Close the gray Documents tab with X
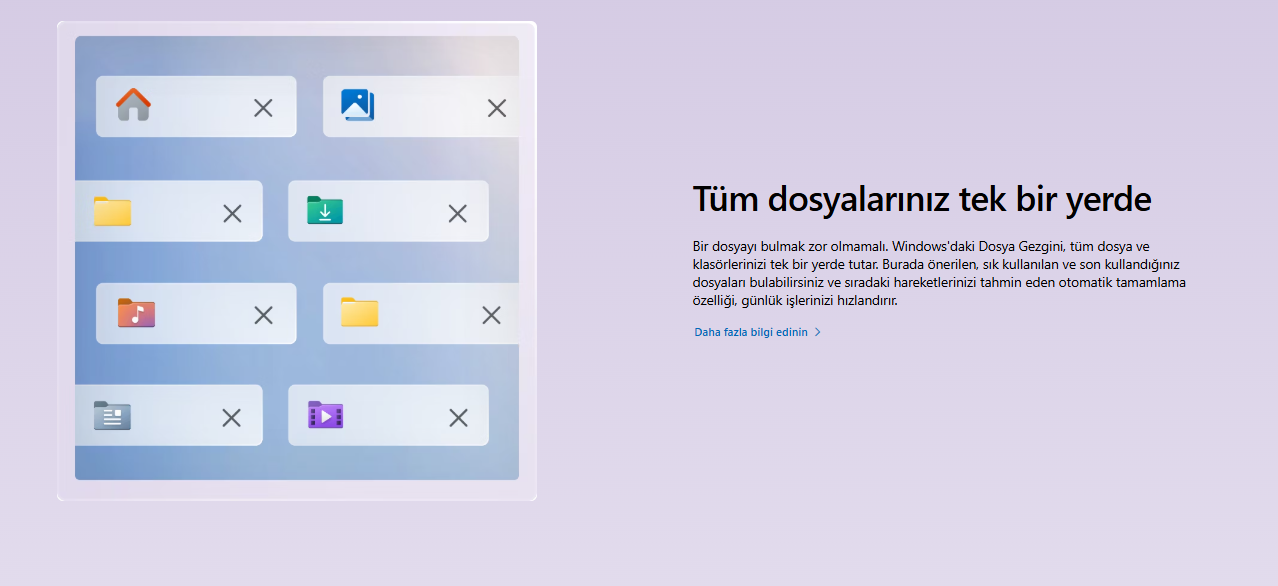Image resolution: width=1278 pixels, height=586 pixels. (x=231, y=418)
